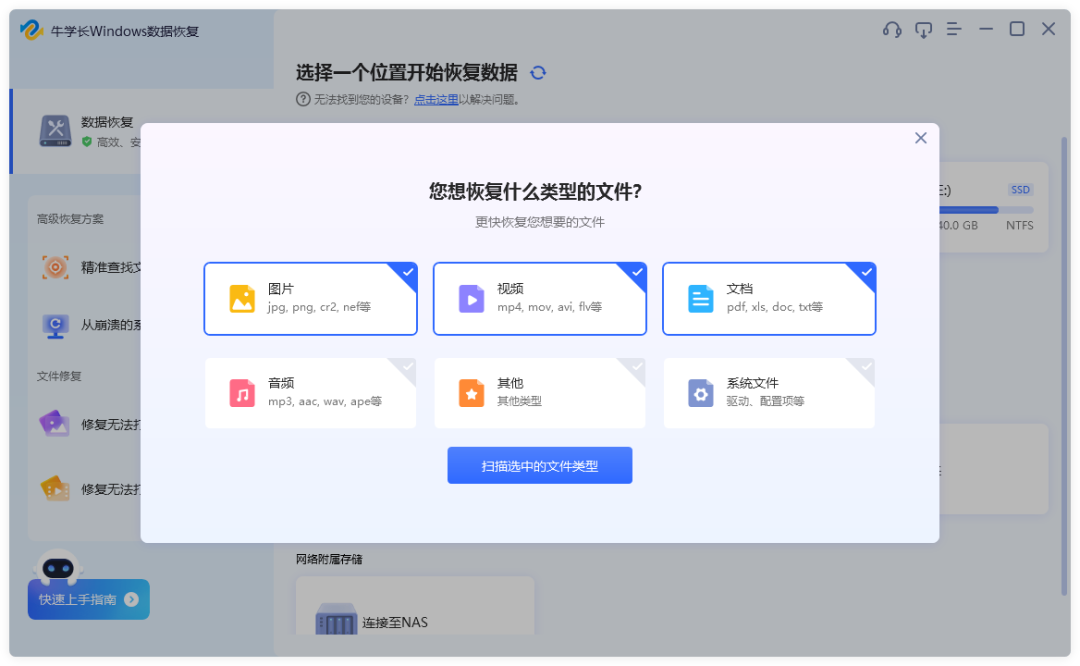Viewport: 1080px width, 666px height.
Task: Click the main panel vertical scrollbar
Action: point(1064,365)
